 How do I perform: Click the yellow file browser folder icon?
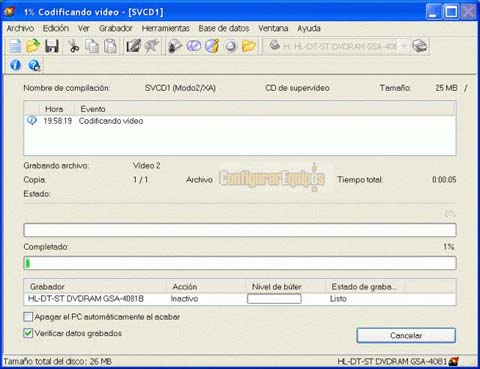click(249, 46)
